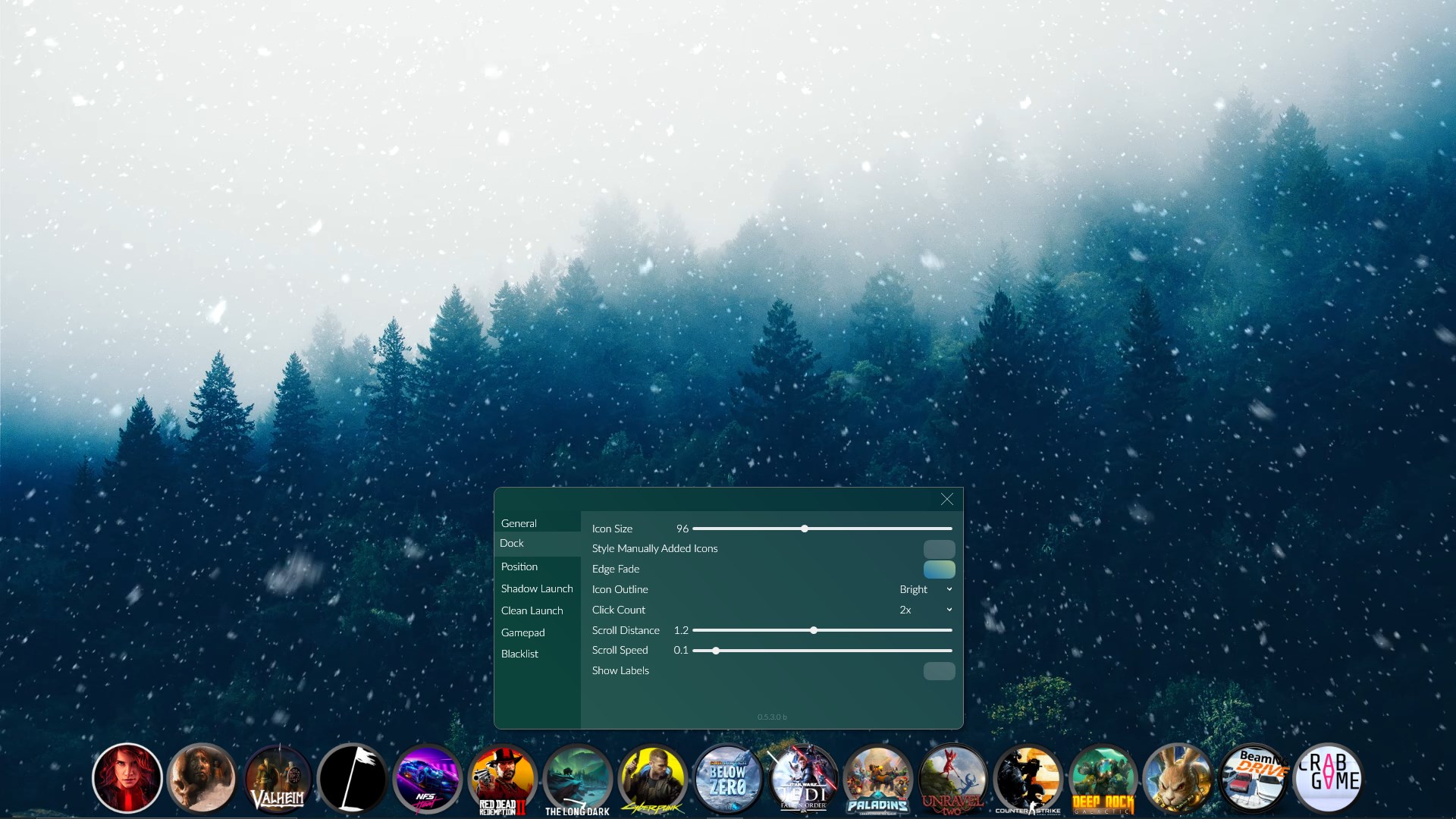
Task: Turn off the Edge Fade toggle
Action: 939,570
